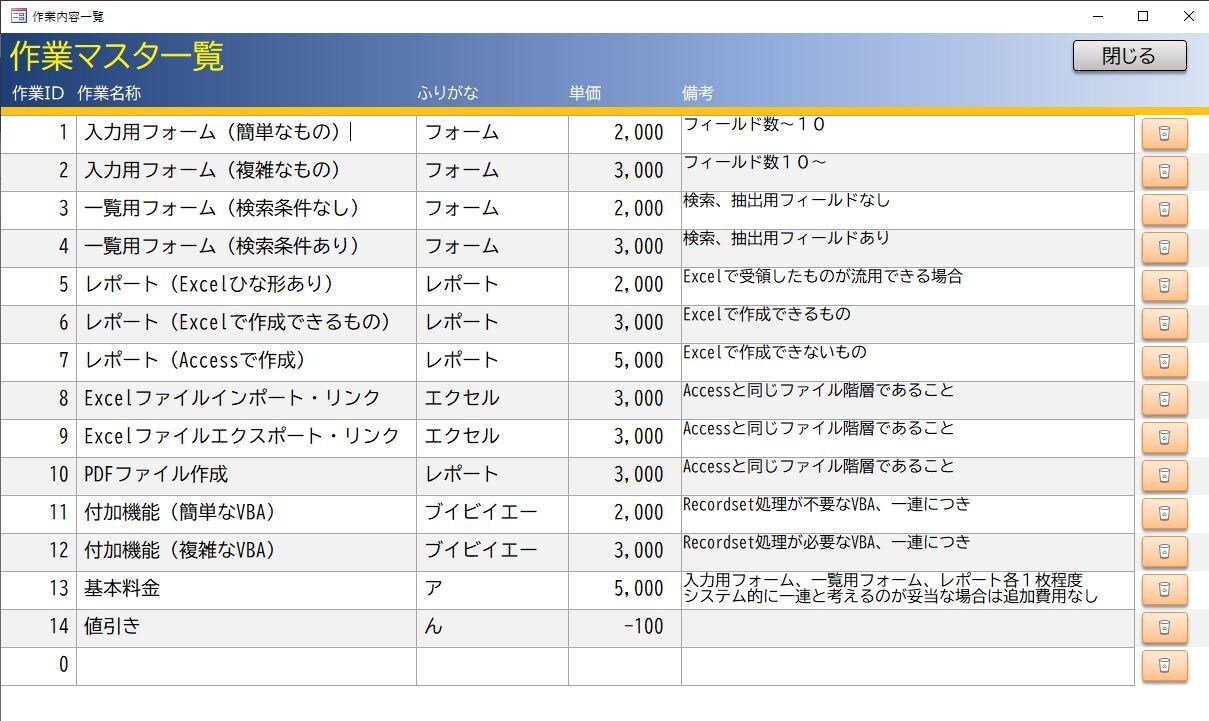This screenshot has width=1209, height=721.
Task: Delete 付加機能（簡単なVBA） using its trash icon
Action: [x=1164, y=514]
